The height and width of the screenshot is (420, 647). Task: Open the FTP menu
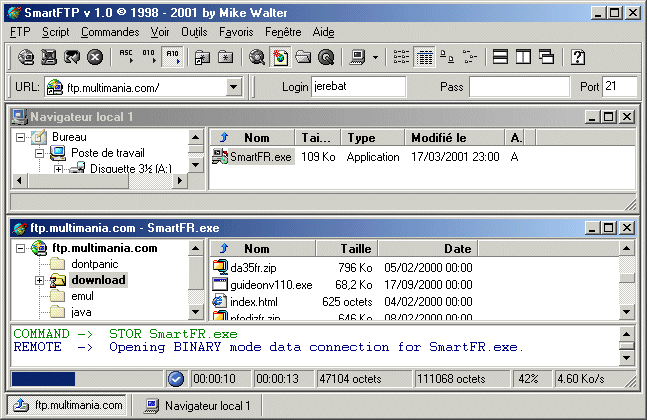pos(20,32)
